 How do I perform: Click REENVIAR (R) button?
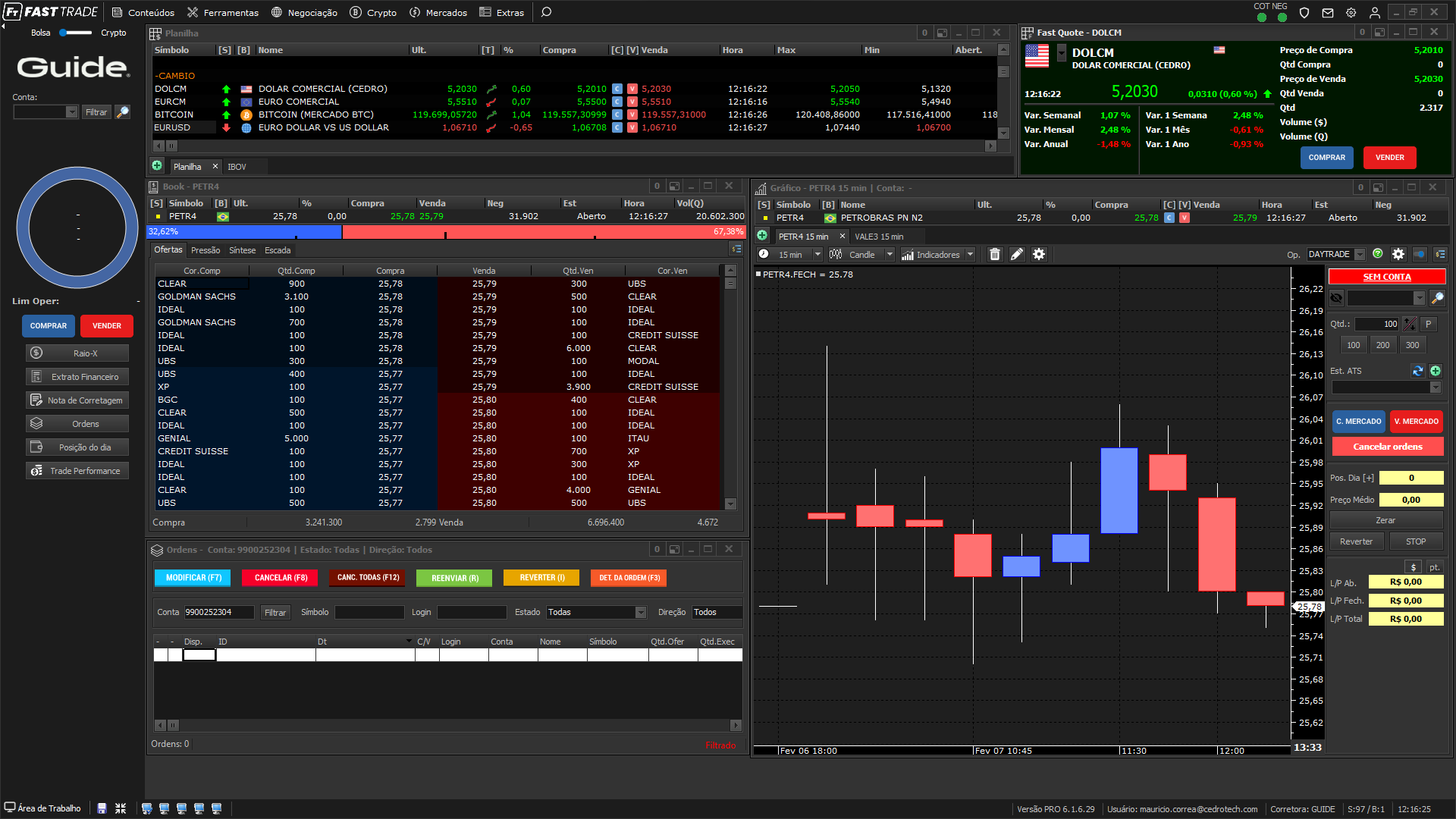454,578
